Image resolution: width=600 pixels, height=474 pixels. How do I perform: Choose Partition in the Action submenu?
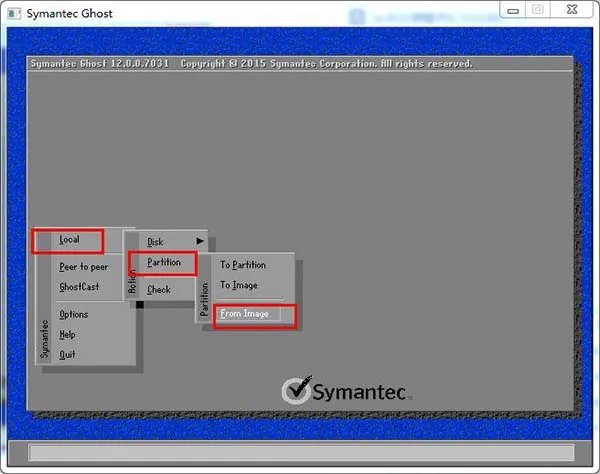click(x=164, y=263)
